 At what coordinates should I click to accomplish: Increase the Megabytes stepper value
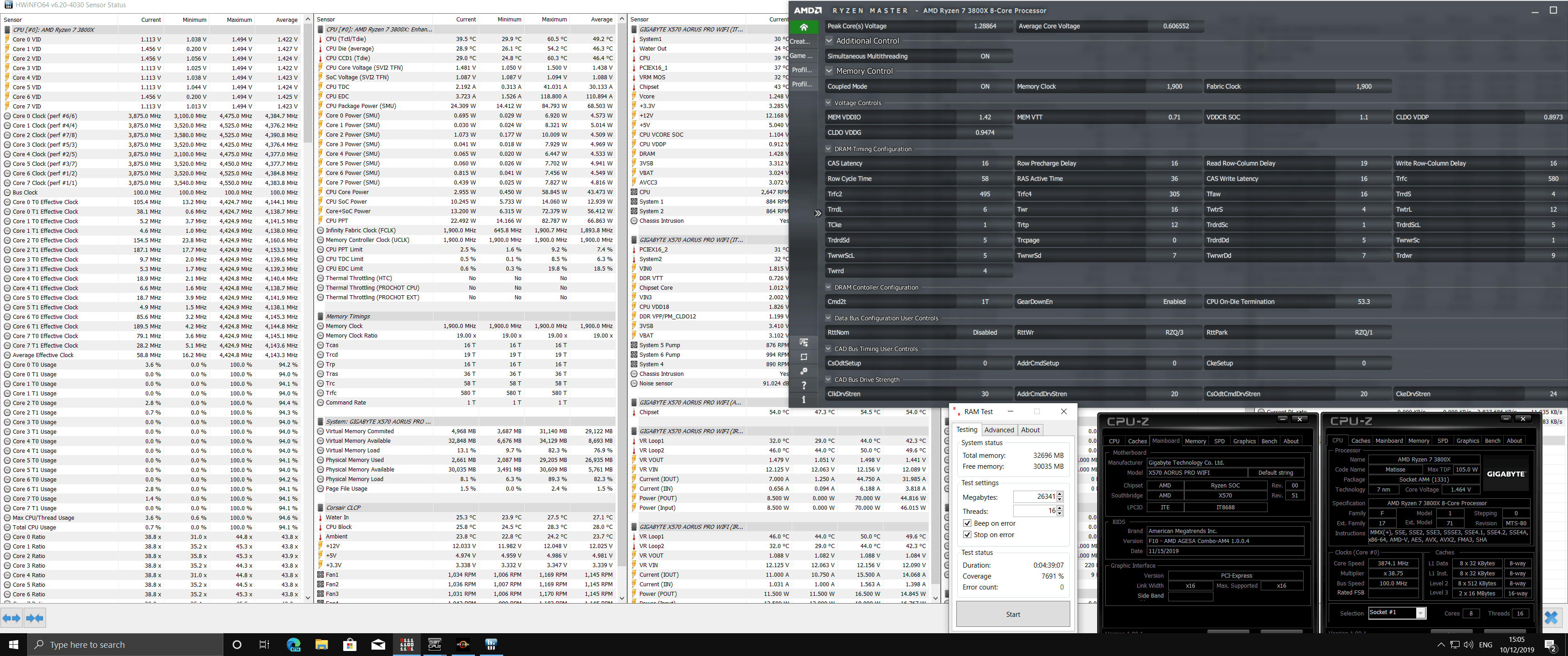coord(1060,494)
